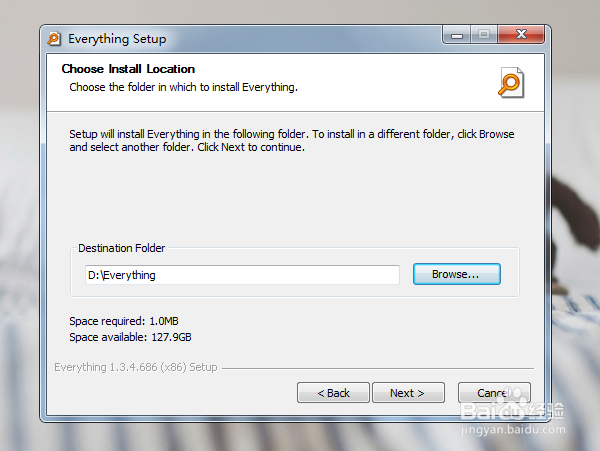Click the Everything Setup title bar icon
The width and height of the screenshot is (600, 451).
pos(54,39)
